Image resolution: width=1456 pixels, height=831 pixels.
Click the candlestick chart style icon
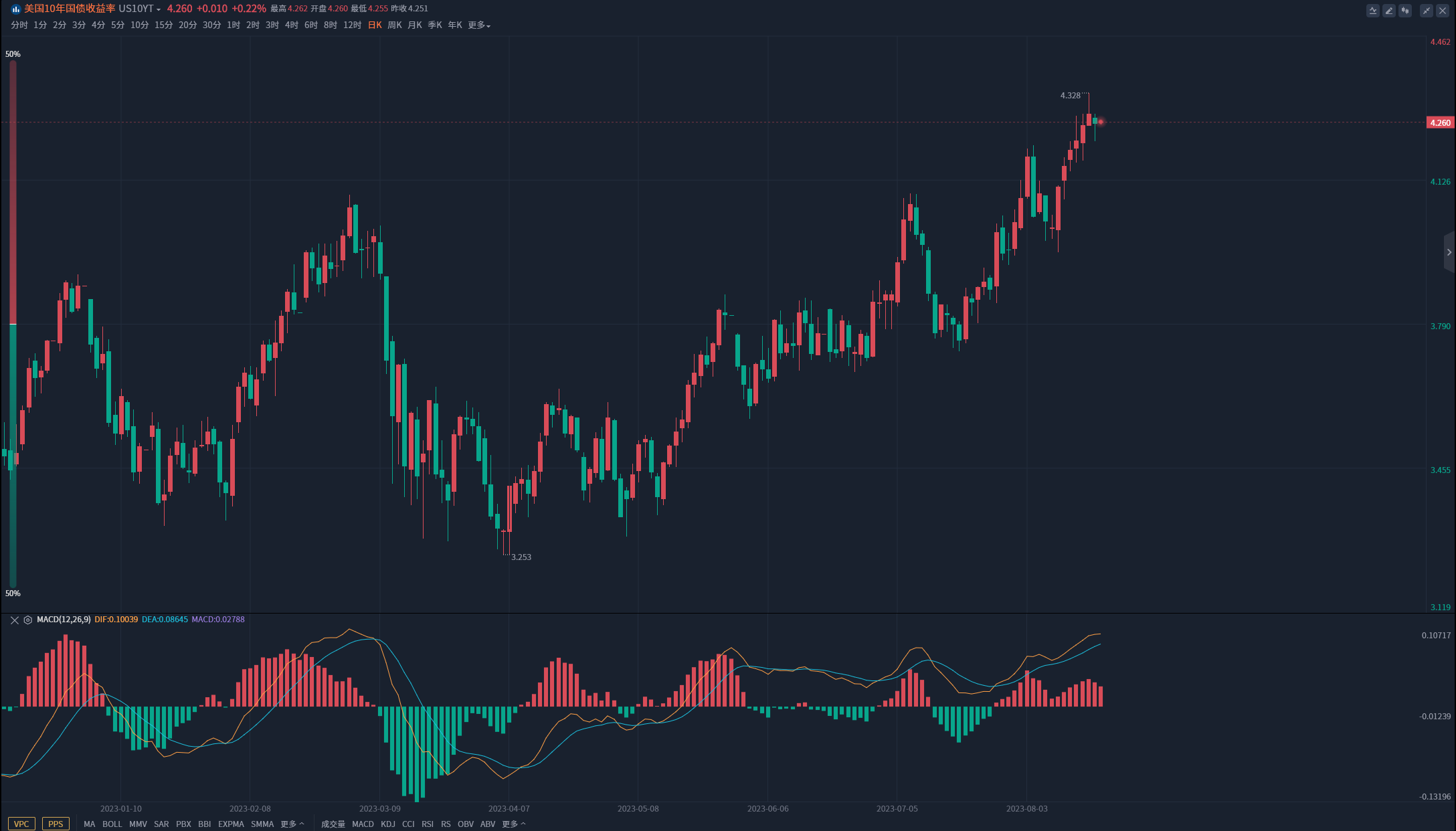pos(1405,11)
